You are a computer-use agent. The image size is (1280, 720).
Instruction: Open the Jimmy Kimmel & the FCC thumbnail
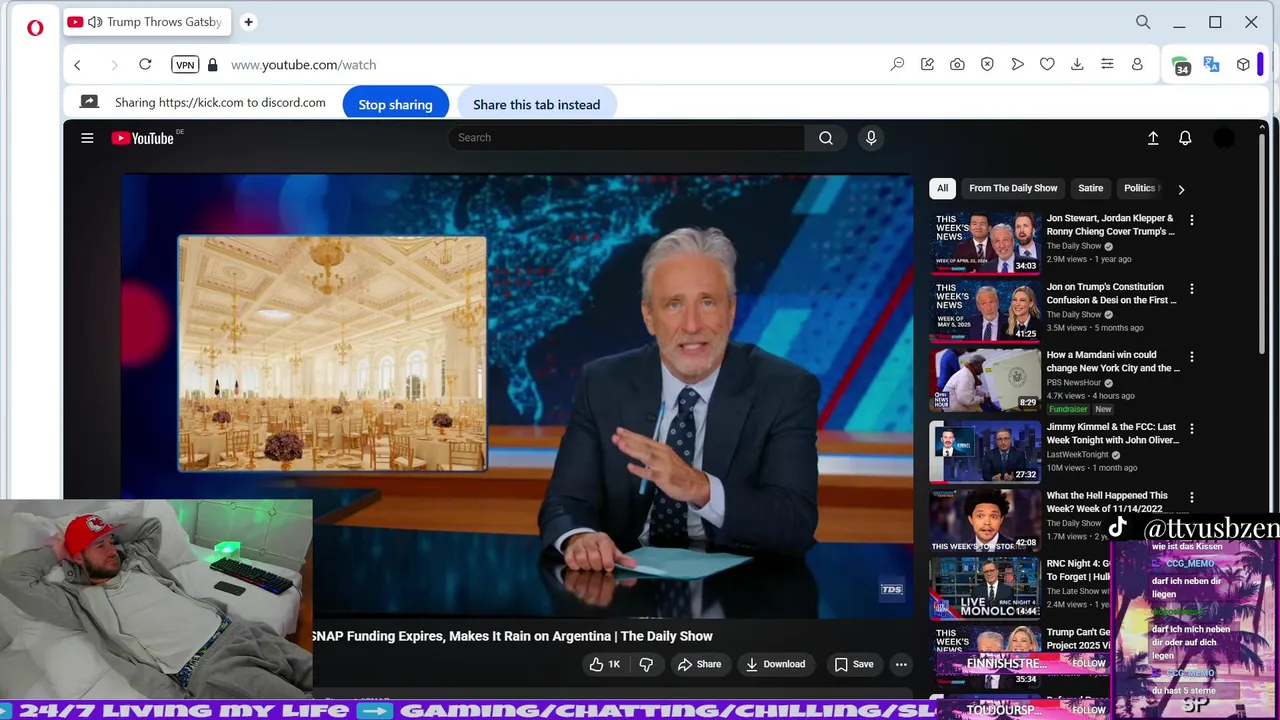click(985, 452)
